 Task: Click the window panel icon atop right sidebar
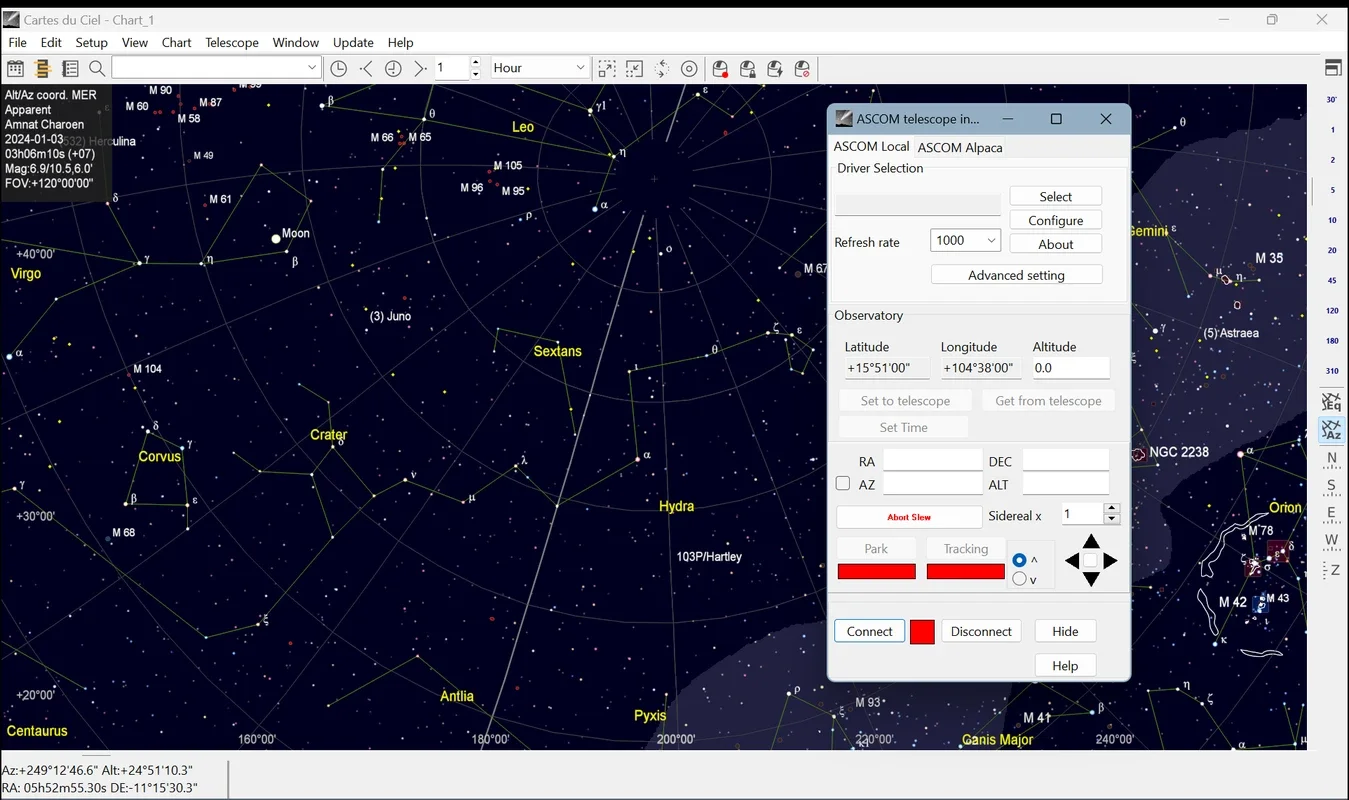click(1332, 68)
